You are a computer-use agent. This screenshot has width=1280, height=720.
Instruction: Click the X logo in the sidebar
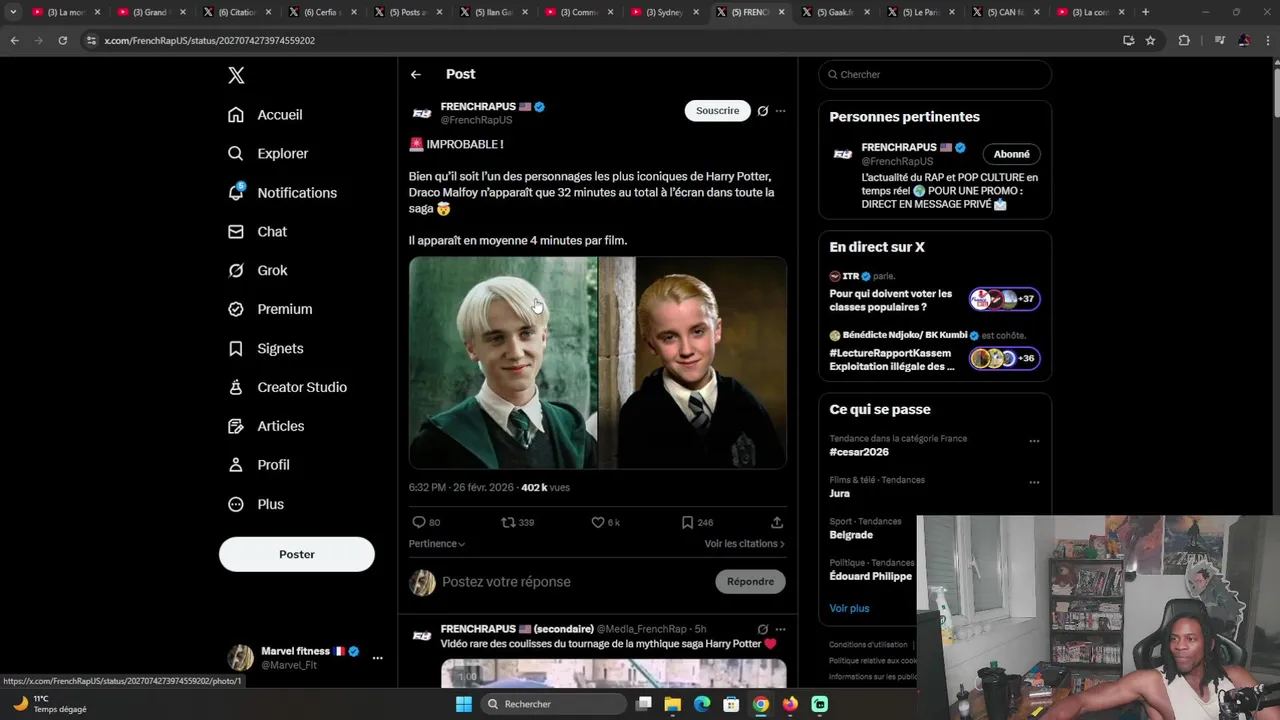point(236,75)
